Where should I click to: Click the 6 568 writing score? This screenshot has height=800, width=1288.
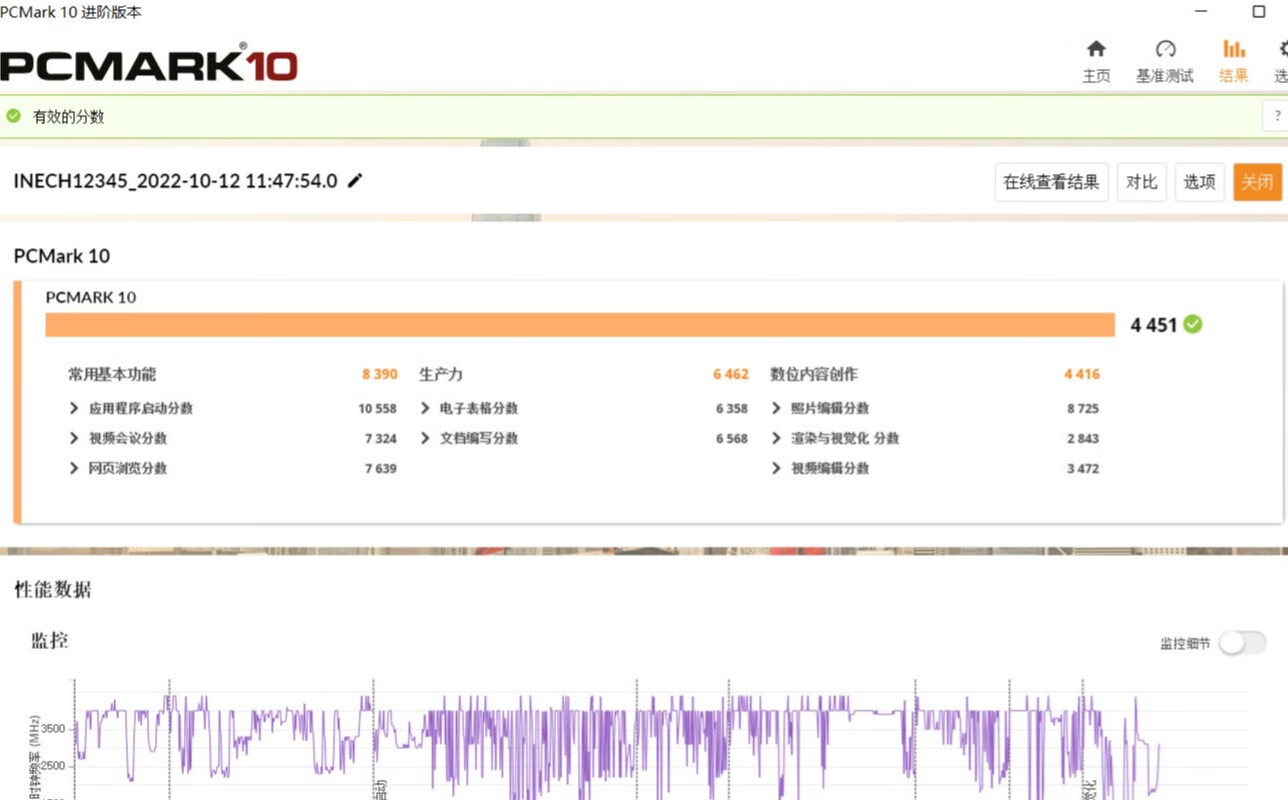732,438
